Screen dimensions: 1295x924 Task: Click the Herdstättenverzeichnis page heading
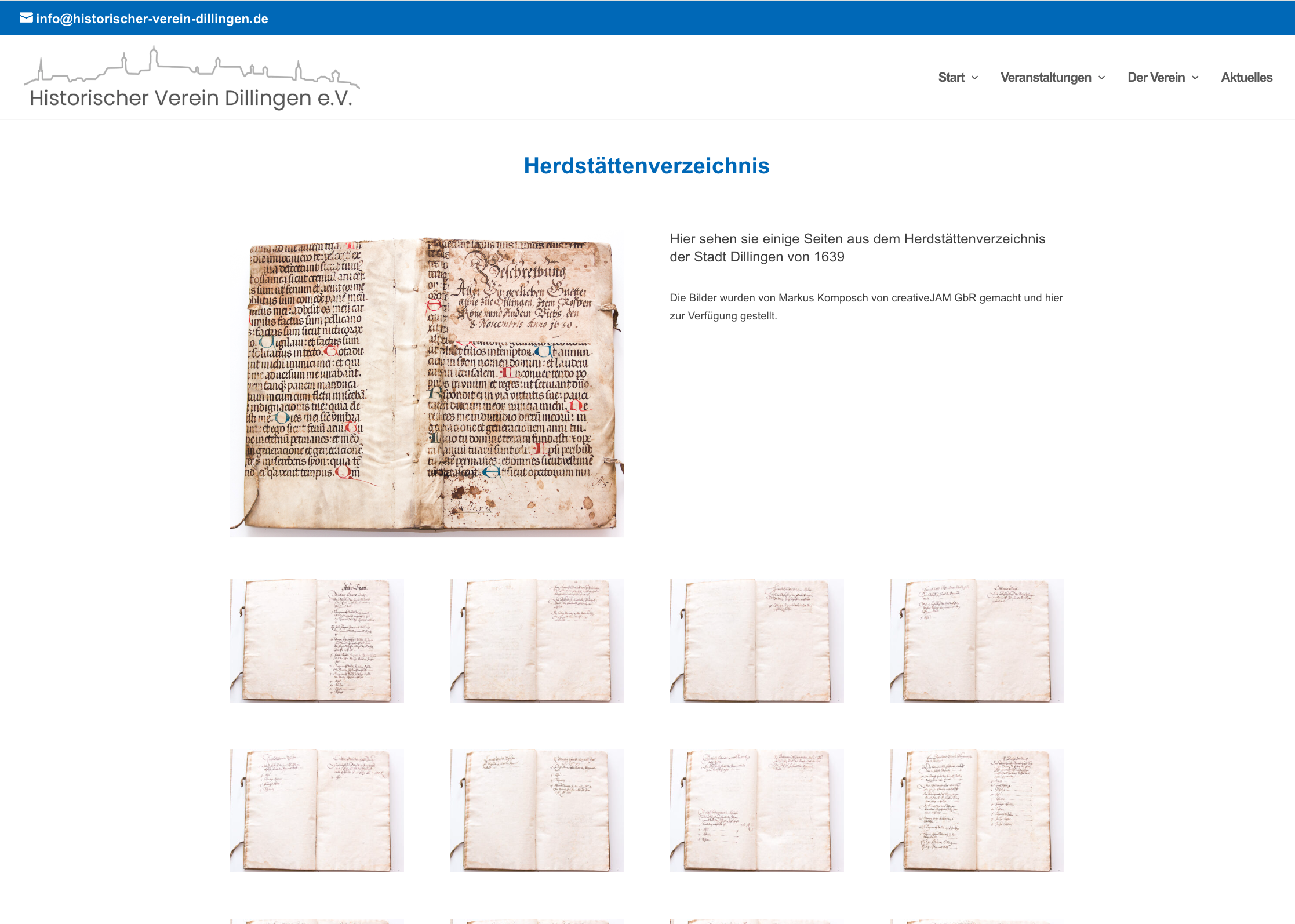(646, 166)
